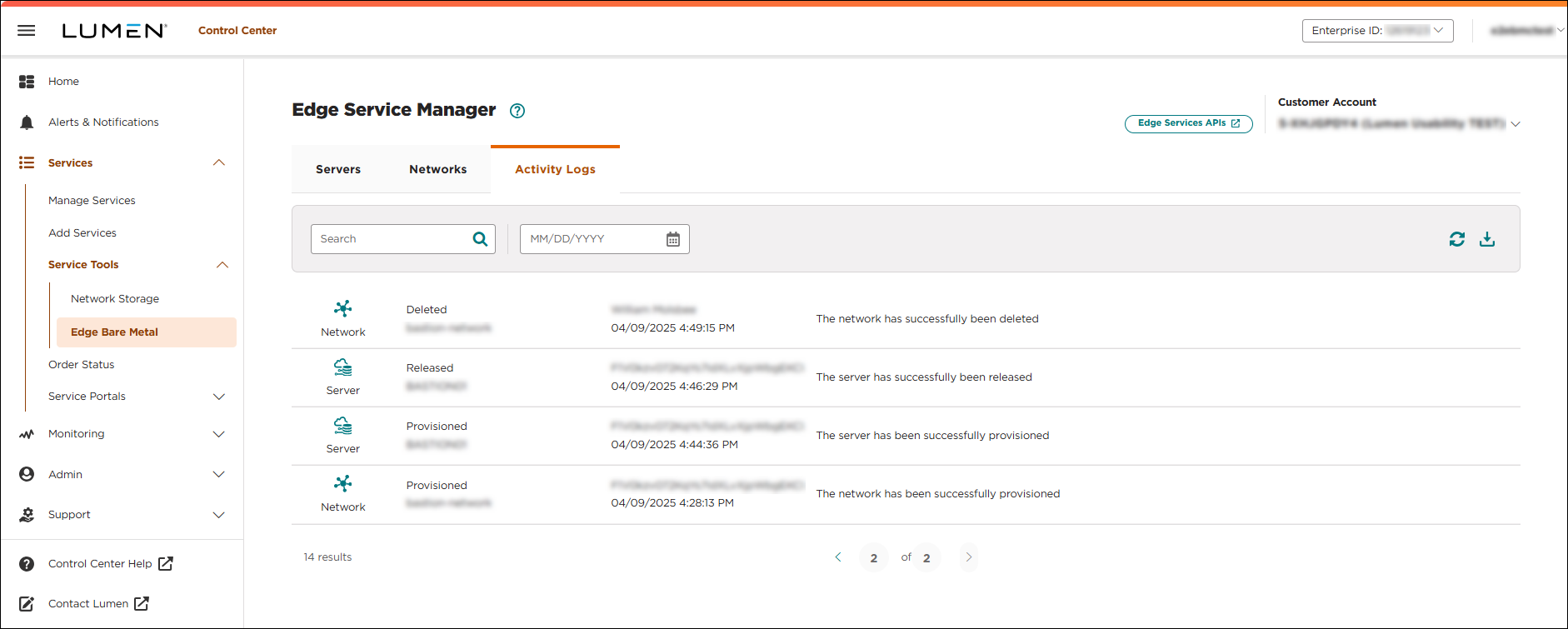
Task: Open help for Edge Service Manager
Action: tap(517, 111)
